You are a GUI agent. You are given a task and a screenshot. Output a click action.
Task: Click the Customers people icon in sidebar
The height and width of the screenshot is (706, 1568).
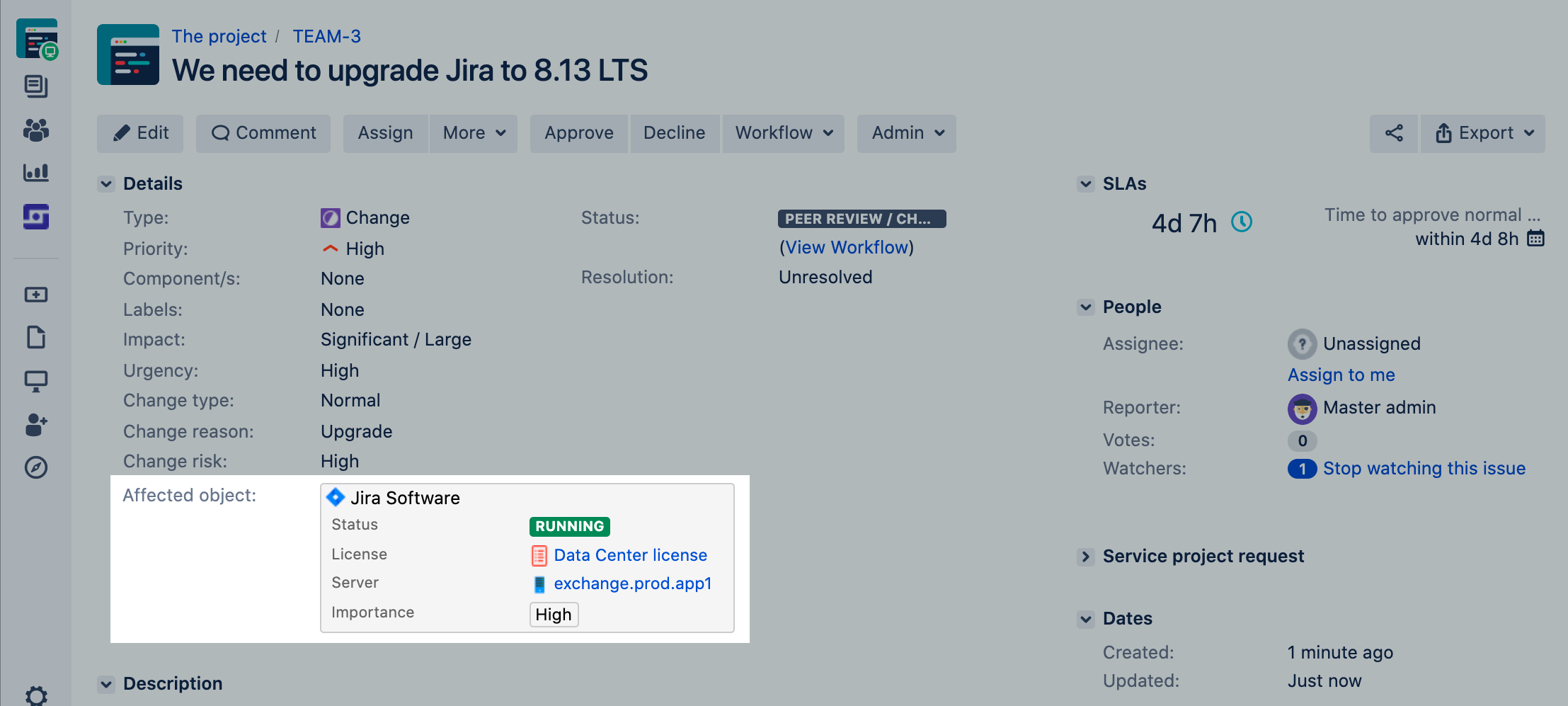coord(36,130)
